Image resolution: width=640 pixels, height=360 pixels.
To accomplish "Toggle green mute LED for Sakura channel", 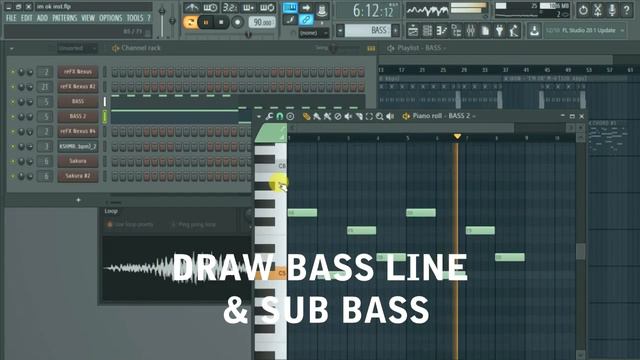I will [x=12, y=162].
